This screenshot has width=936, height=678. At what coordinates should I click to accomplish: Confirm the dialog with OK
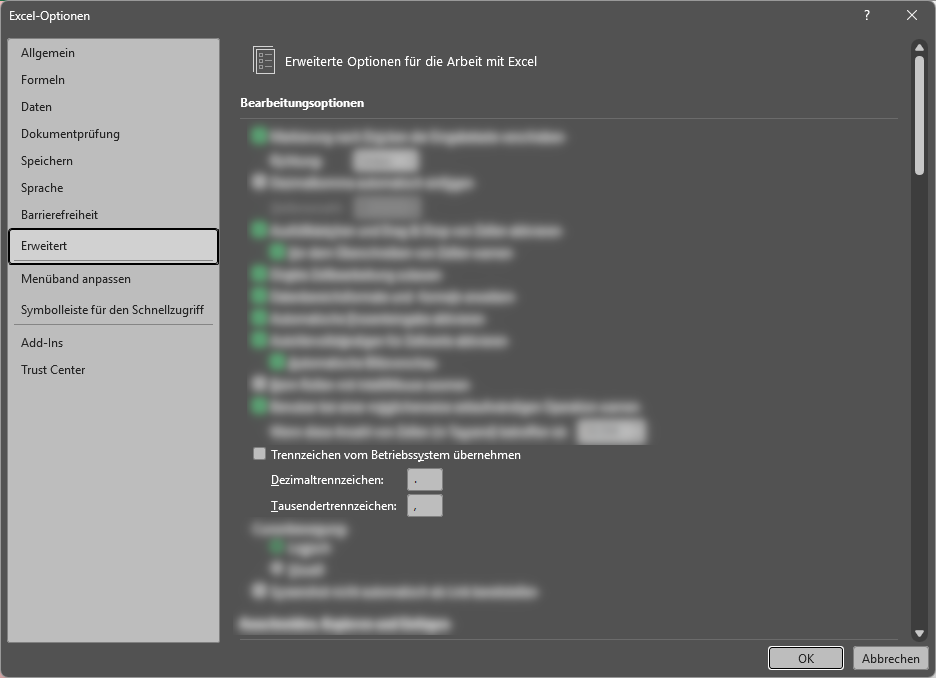coord(806,658)
